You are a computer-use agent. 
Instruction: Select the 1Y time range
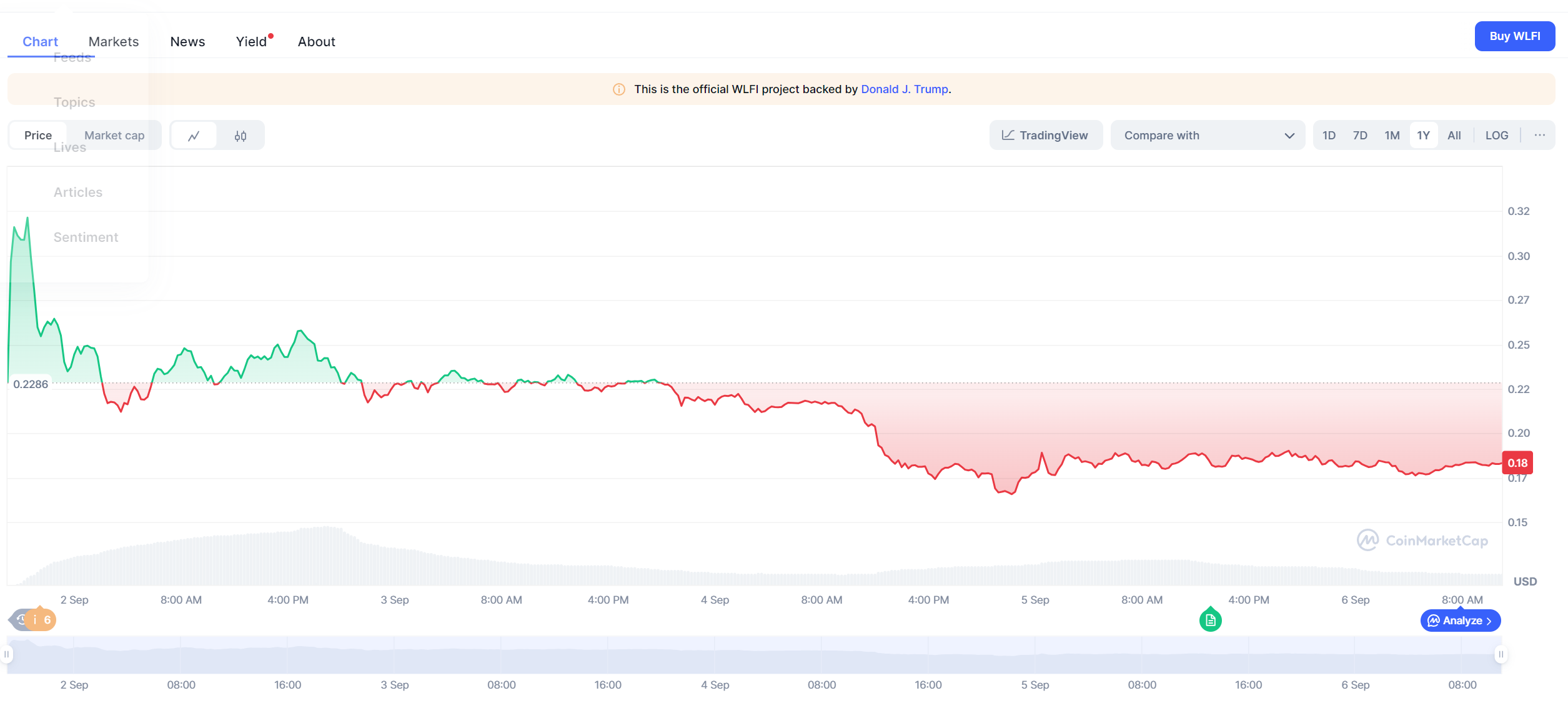tap(1424, 135)
